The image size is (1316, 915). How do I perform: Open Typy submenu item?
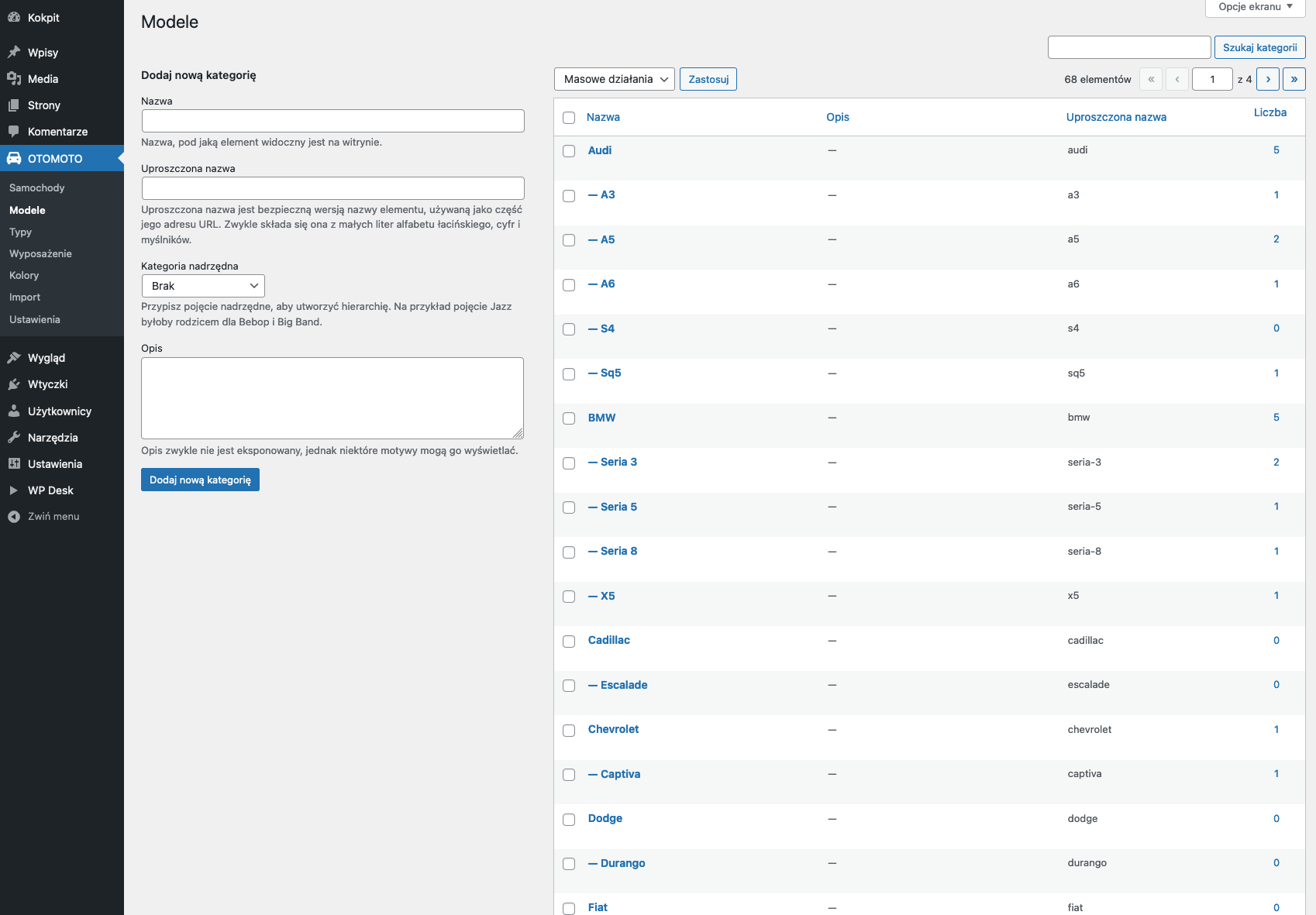[21, 232]
